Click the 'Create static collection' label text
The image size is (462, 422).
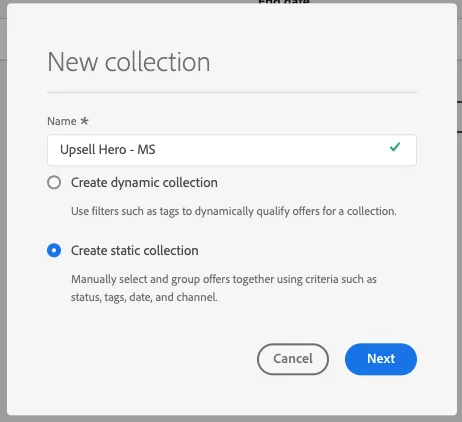(135, 250)
